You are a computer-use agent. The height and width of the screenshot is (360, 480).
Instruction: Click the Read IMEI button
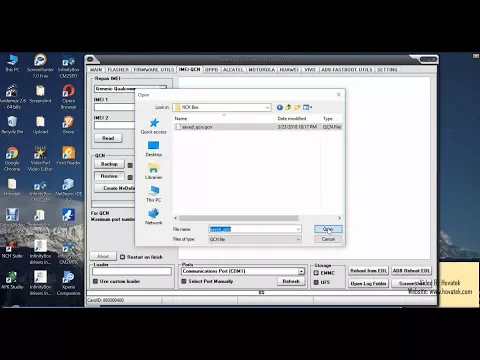(108, 138)
